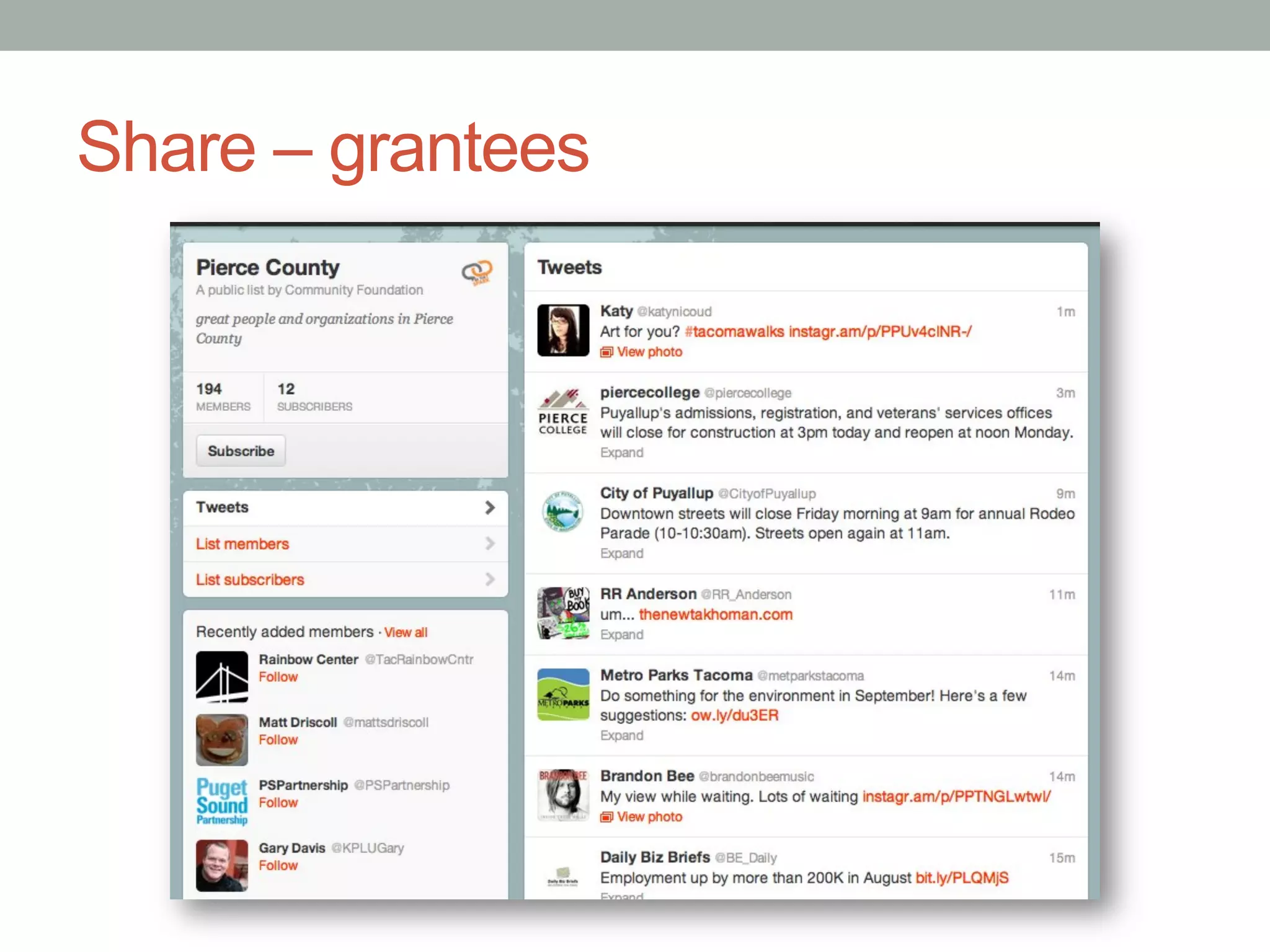Click the Community Foundation logo icon

(477, 272)
